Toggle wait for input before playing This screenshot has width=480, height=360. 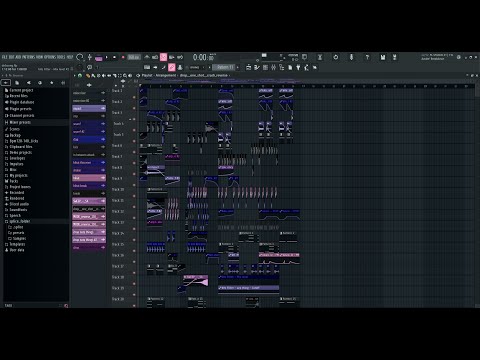pyautogui.click(x=155, y=57)
